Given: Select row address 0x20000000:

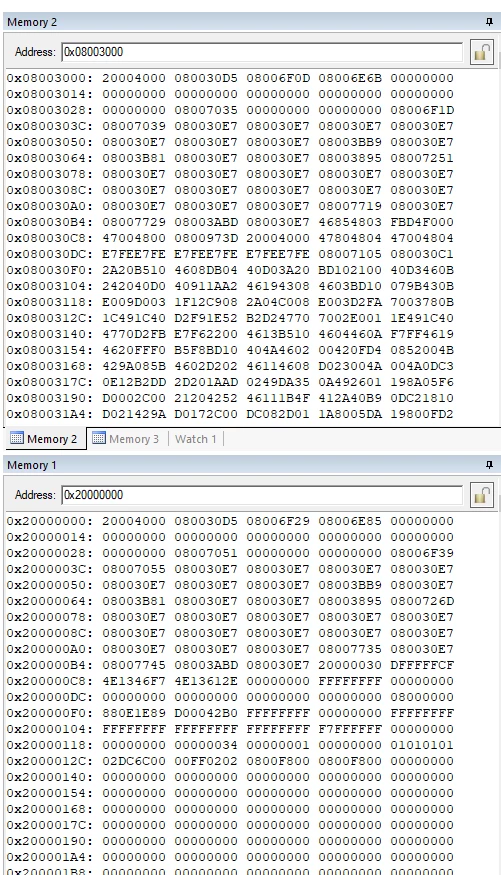Looking at the screenshot, I should (x=51, y=521).
